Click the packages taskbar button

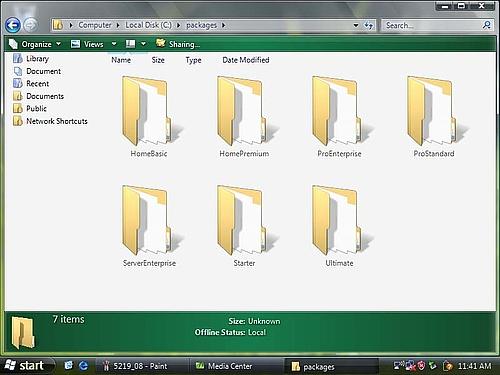[332, 366]
